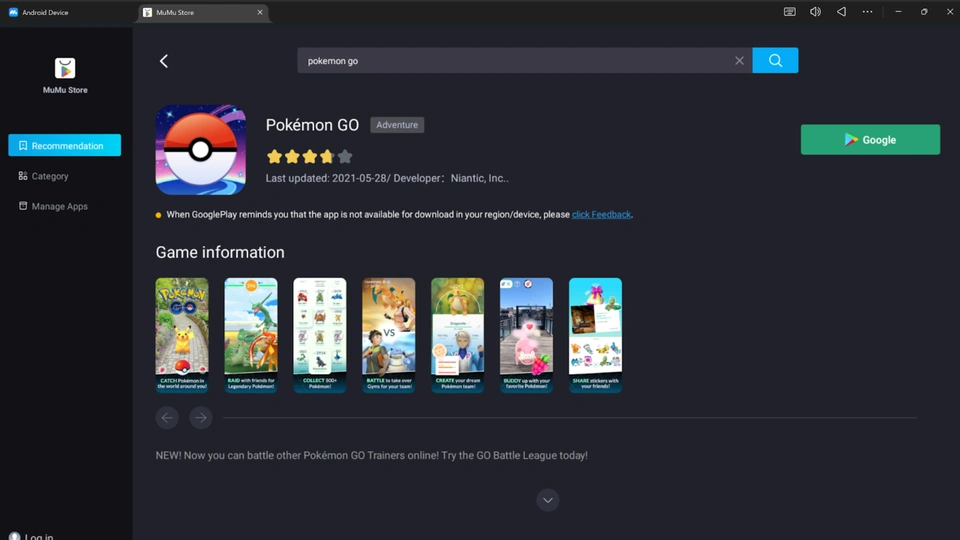Screen dimensions: 960x540
Task: Minimize the emulator window
Action: pos(898,12)
